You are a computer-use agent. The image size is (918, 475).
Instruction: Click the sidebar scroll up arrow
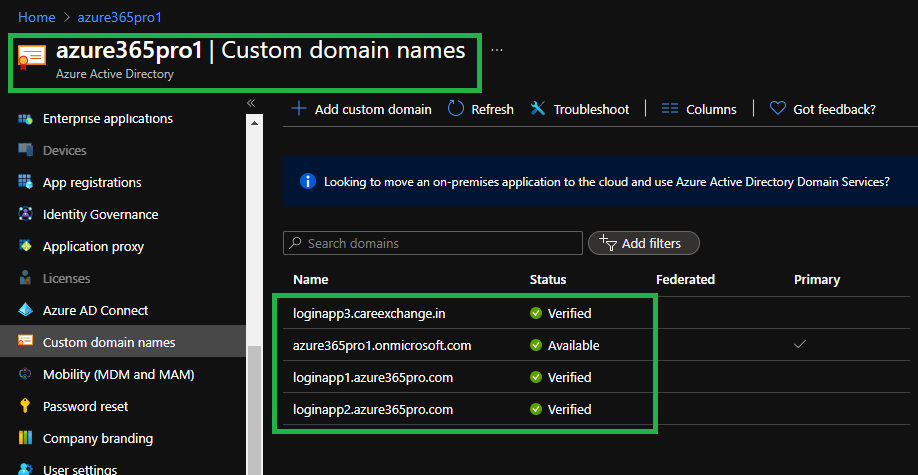coord(254,124)
